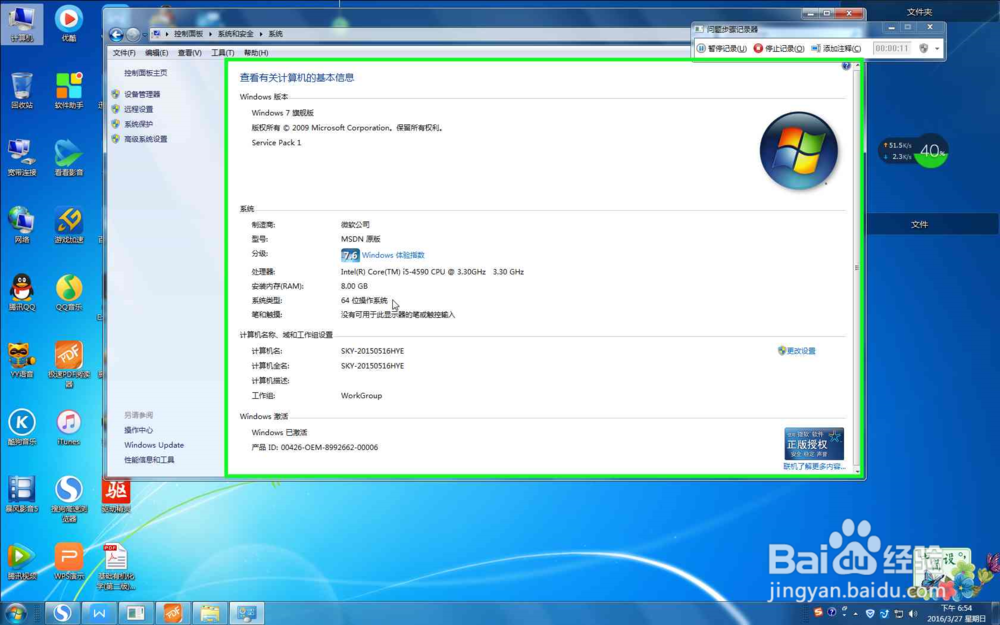Launch the WPS演示 desktop icon
The height and width of the screenshot is (625, 1000).
(x=68, y=561)
